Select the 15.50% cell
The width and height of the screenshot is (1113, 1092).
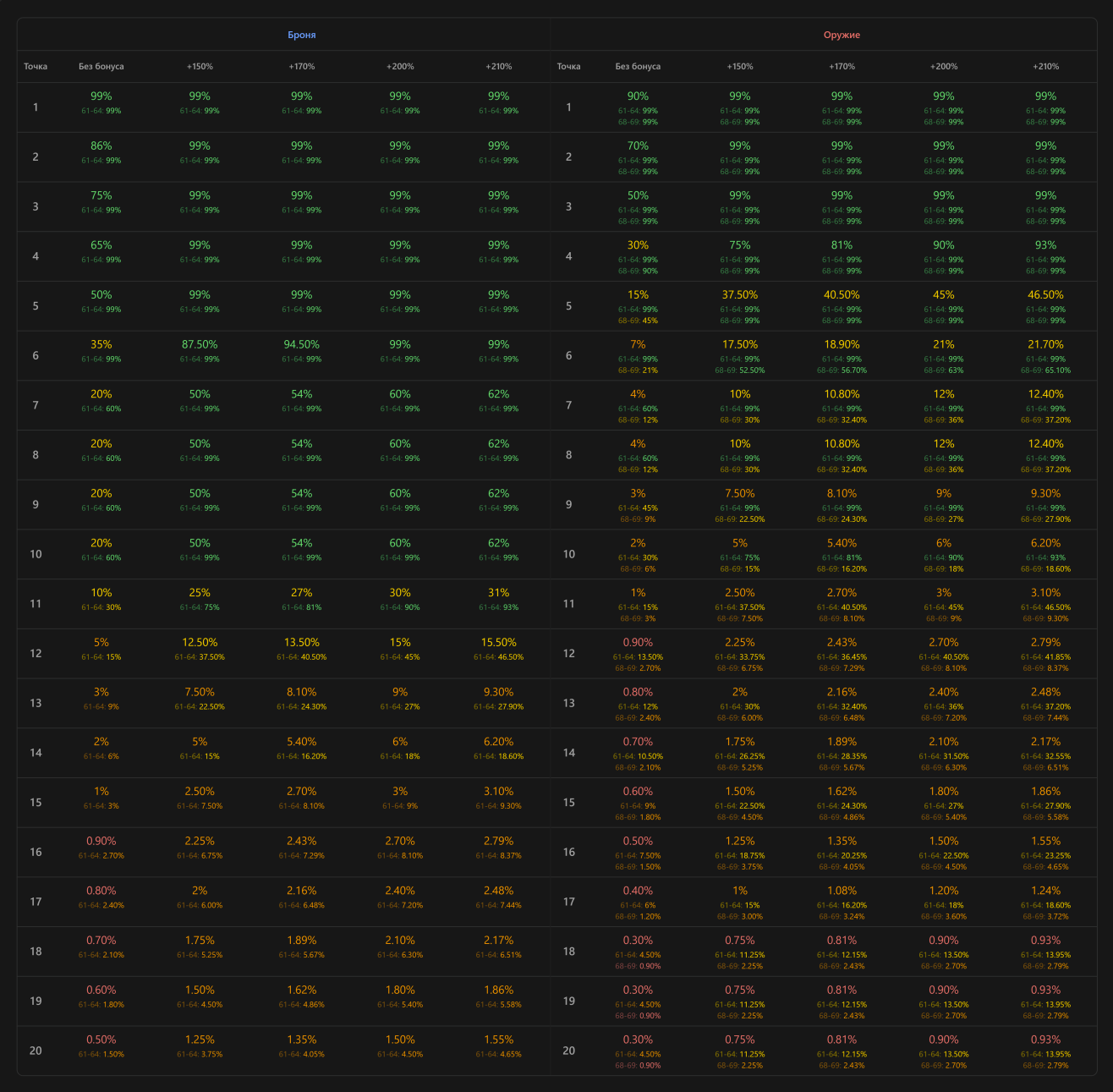coord(499,643)
